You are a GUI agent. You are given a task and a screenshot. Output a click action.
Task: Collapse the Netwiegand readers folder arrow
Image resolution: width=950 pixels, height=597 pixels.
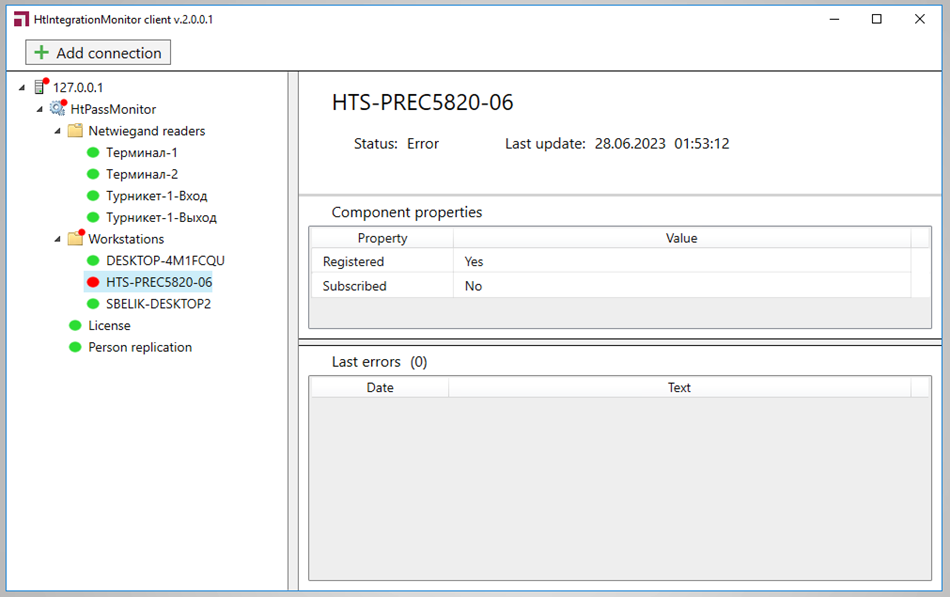click(x=58, y=131)
